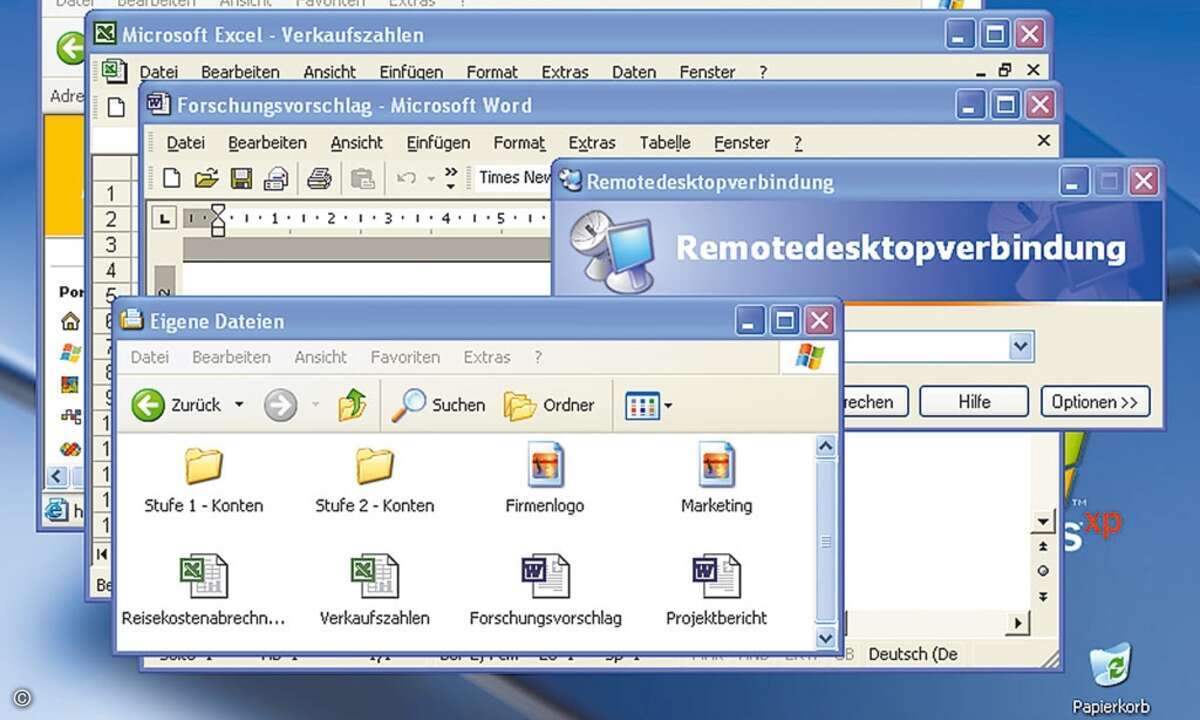Click the Deutsch (De language status in Word
This screenshot has width=1200, height=720.
point(913,654)
